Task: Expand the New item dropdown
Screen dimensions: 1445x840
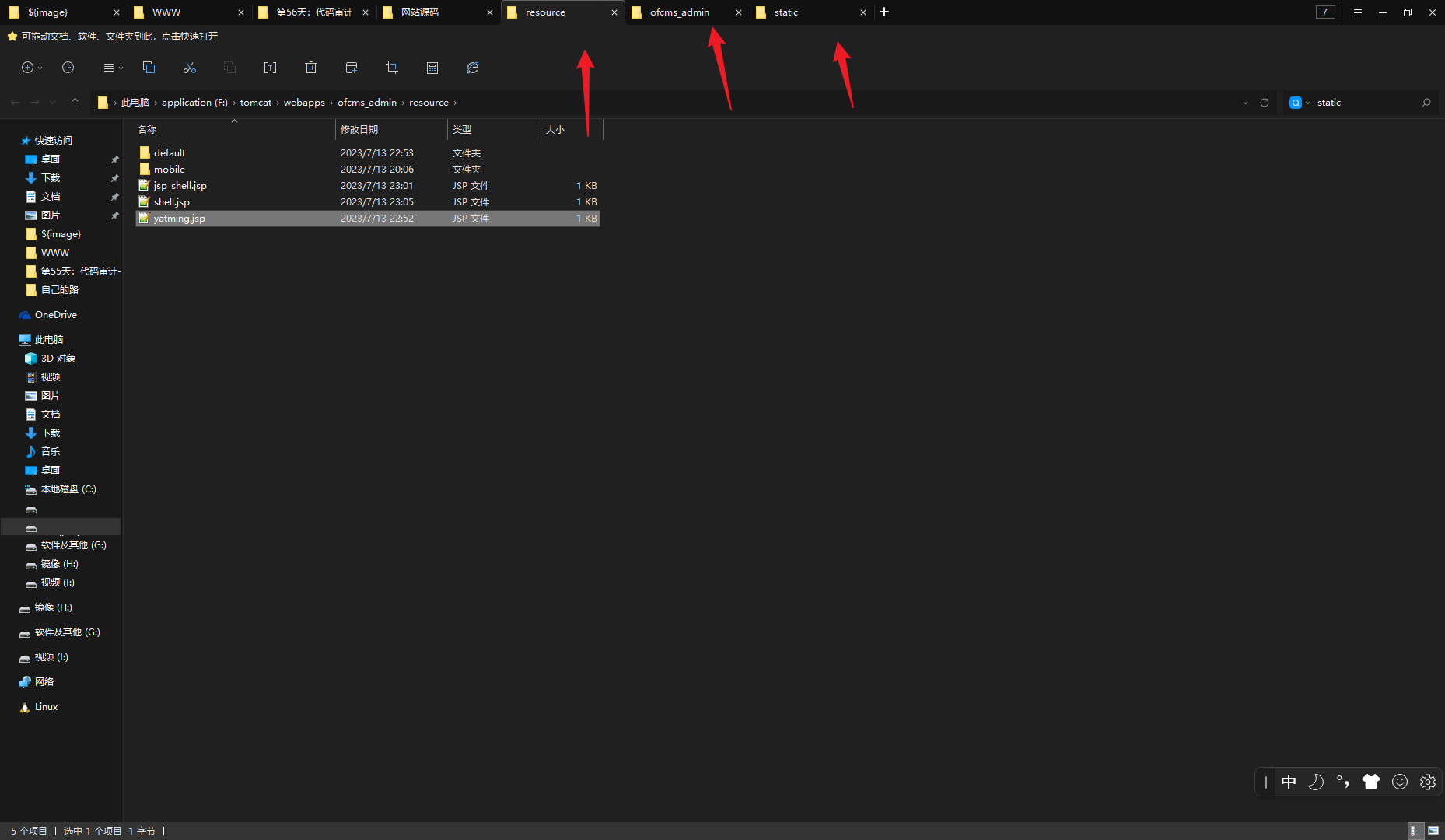Action: click(38, 68)
